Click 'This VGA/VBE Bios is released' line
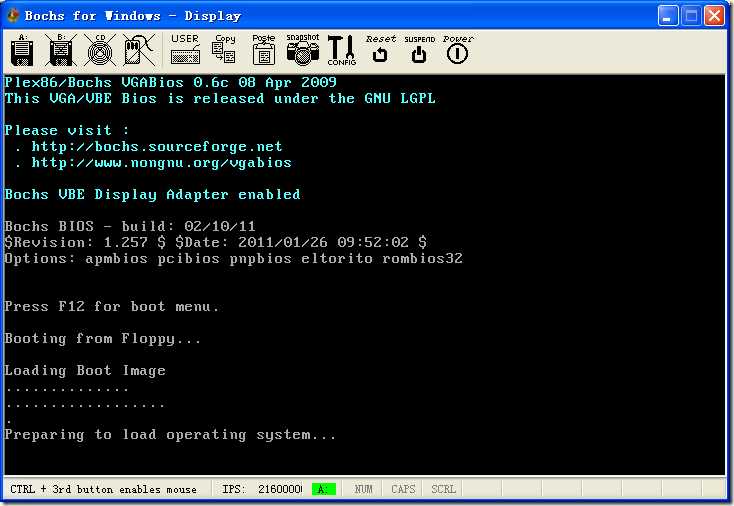The height and width of the screenshot is (506, 734). (x=220, y=98)
